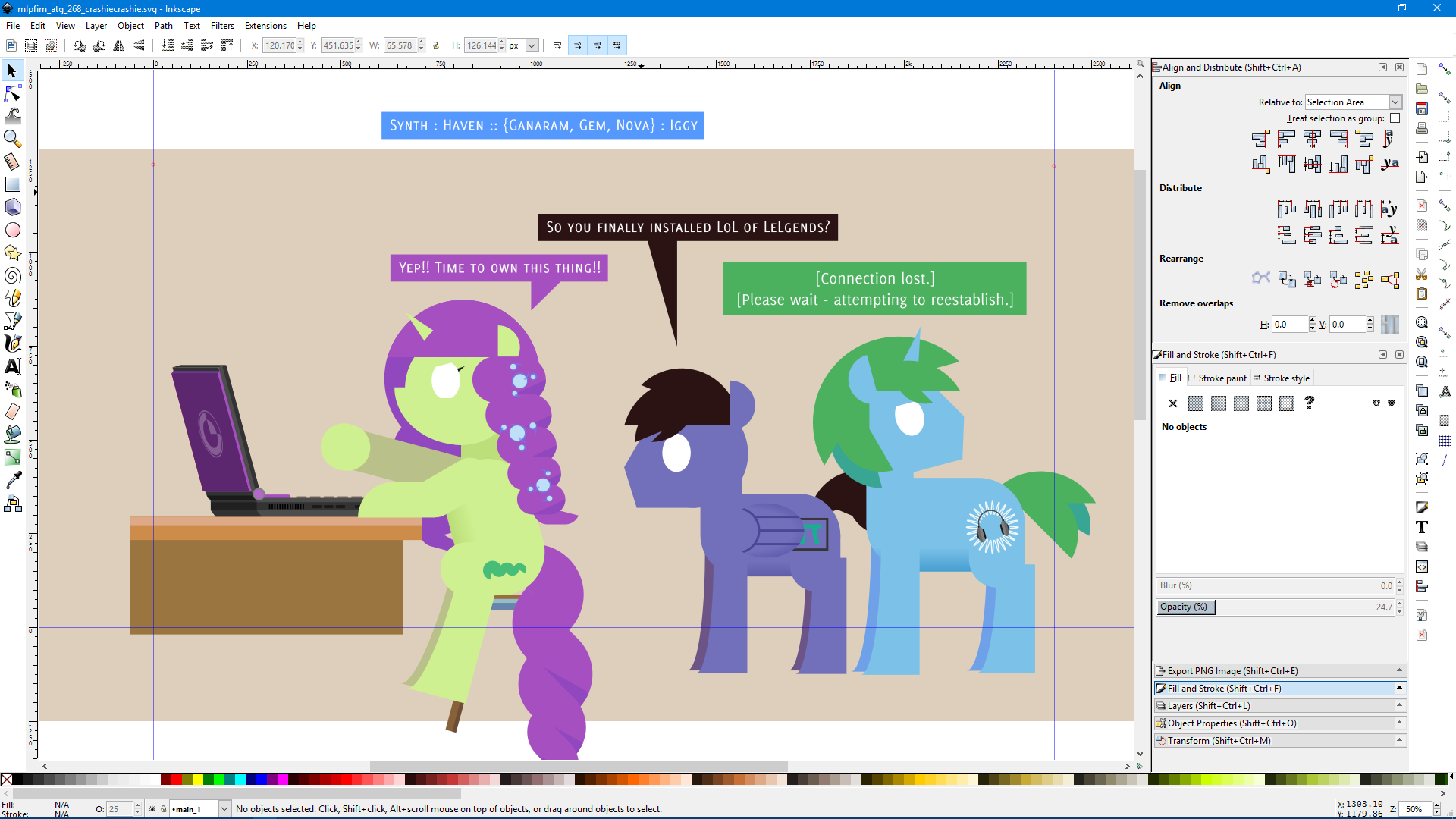Viewport: 1456px width, 819px height.
Task: Select the Color Dropper tool
Action: (12, 480)
